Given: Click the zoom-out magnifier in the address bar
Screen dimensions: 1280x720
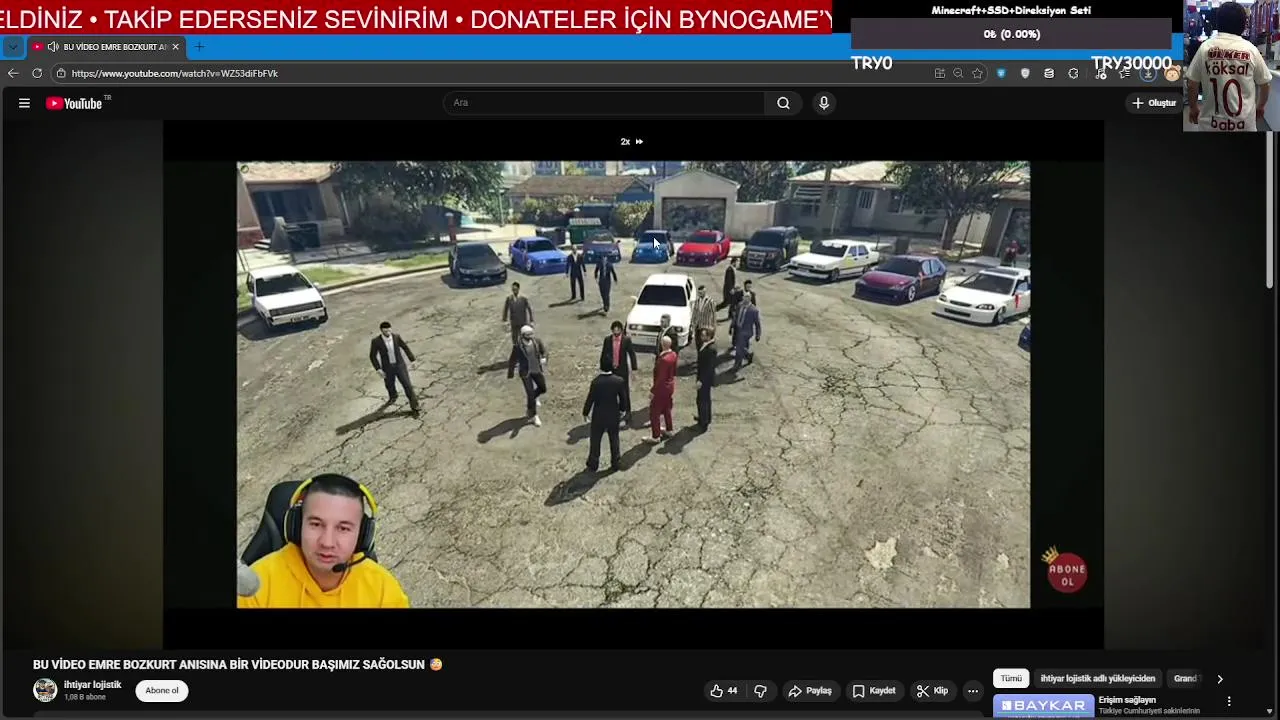Looking at the screenshot, I should [958, 73].
